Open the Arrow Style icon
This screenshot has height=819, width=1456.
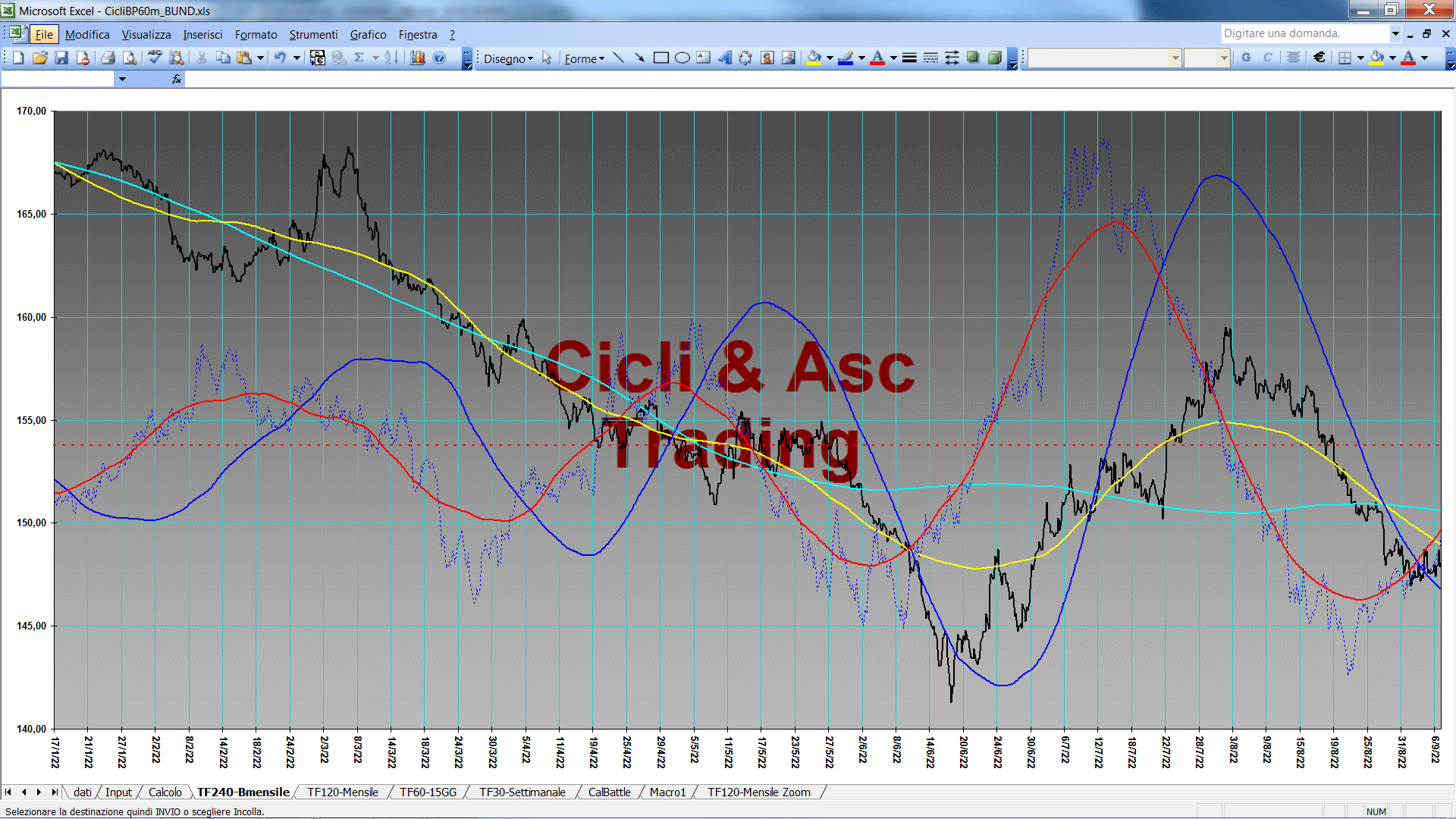952,58
